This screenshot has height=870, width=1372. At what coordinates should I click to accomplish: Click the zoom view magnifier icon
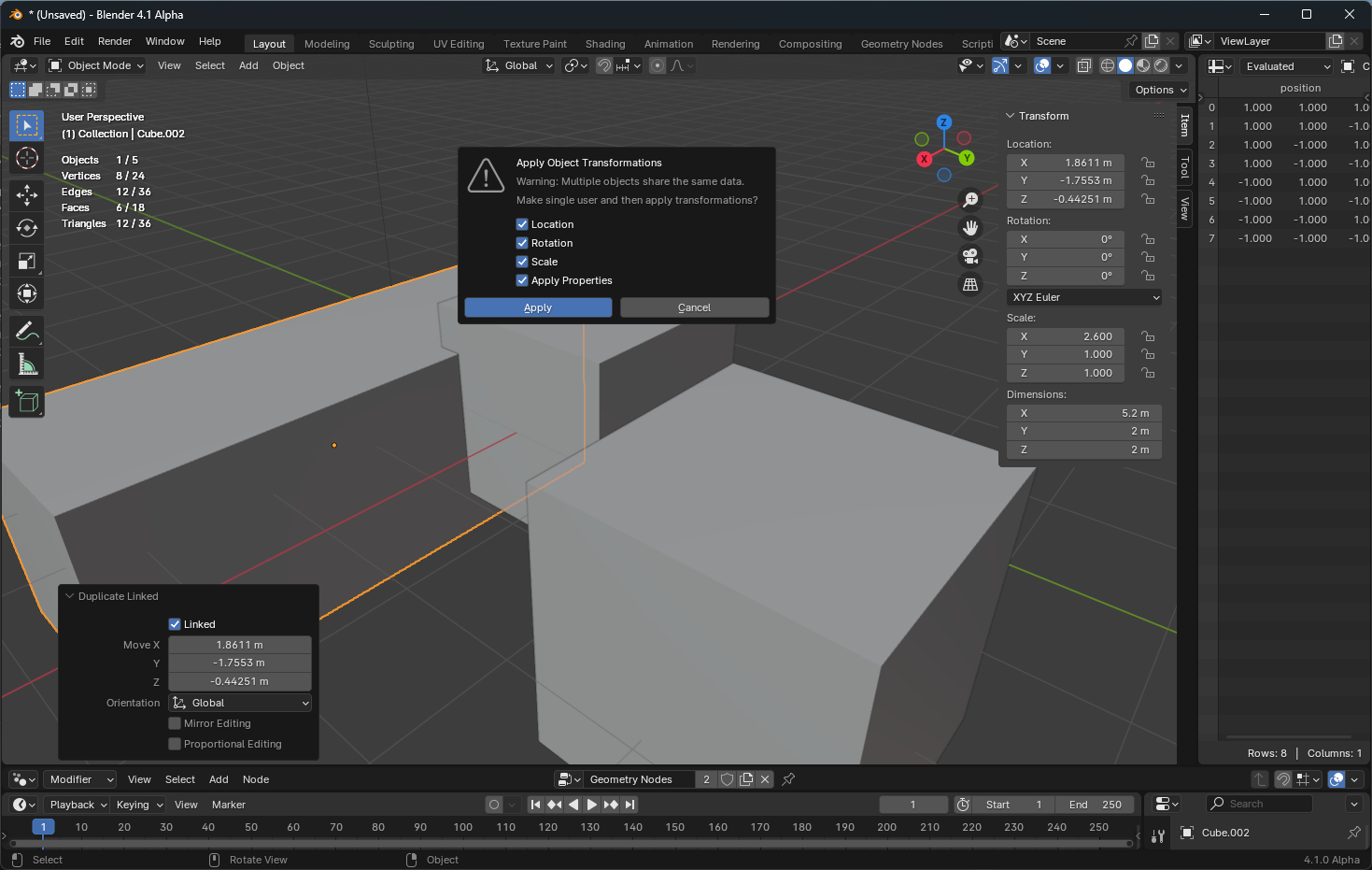[x=970, y=200]
